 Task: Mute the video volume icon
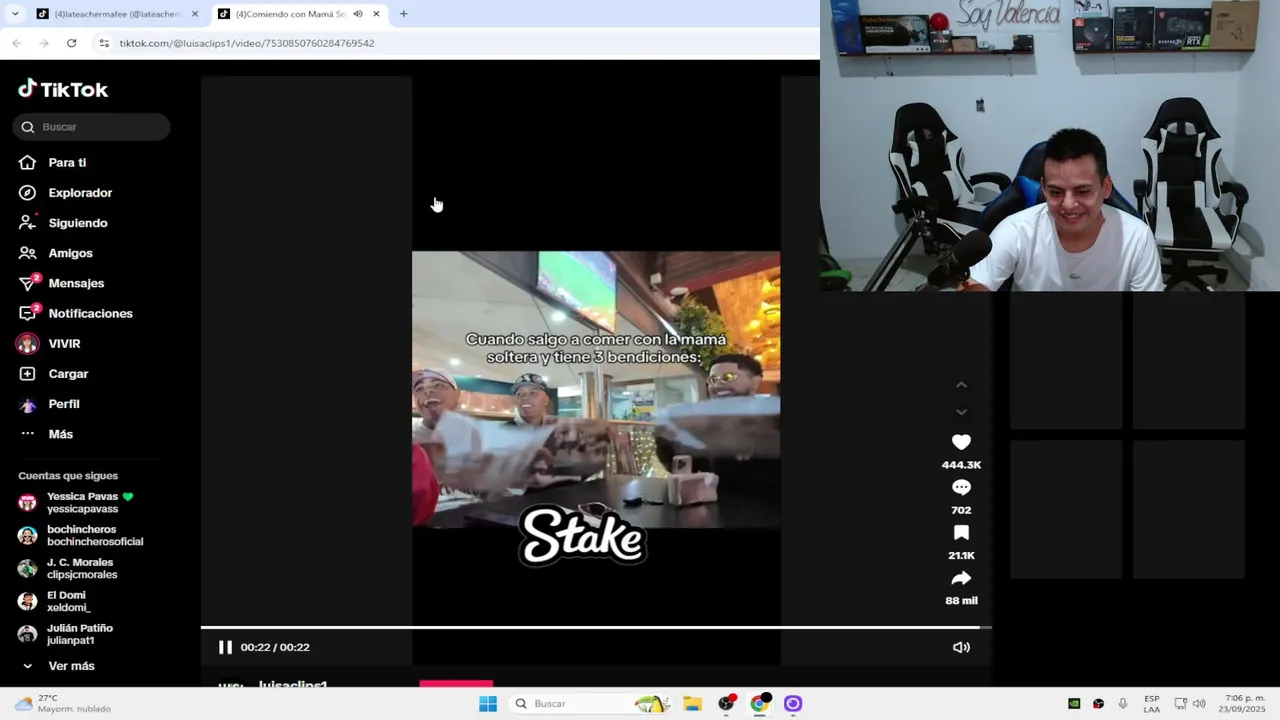pyautogui.click(x=961, y=647)
